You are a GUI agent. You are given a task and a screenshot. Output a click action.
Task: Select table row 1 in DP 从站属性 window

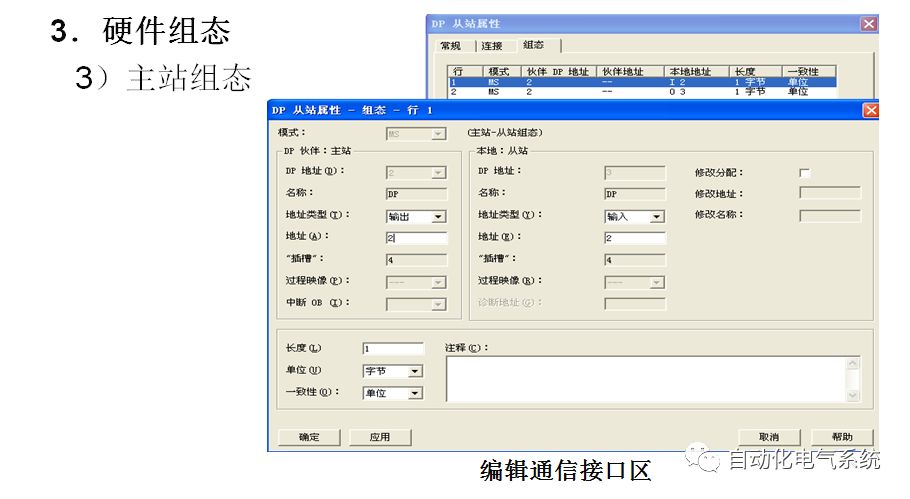coord(642,82)
